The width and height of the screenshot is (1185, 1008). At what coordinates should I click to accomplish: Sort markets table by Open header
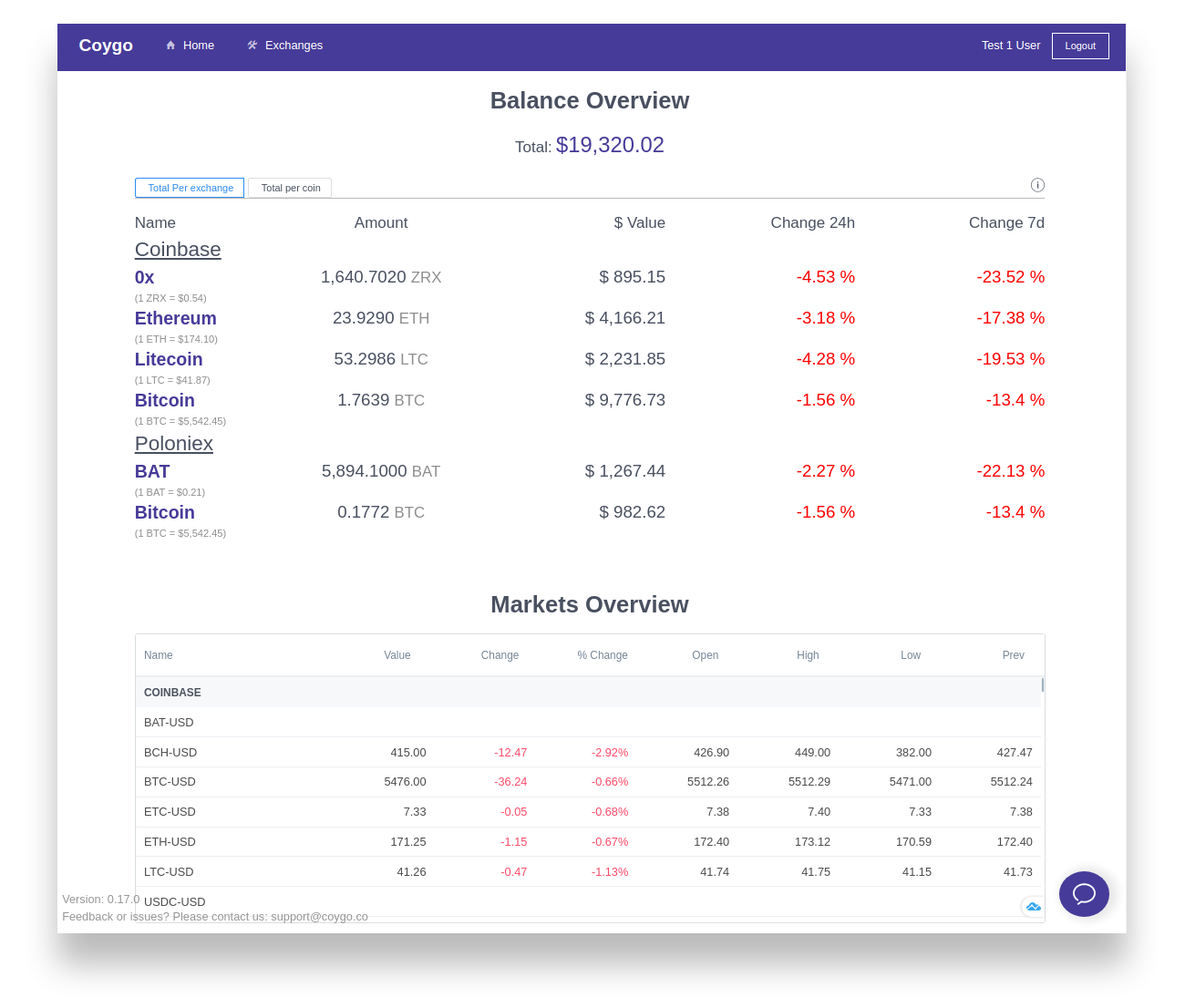point(706,655)
